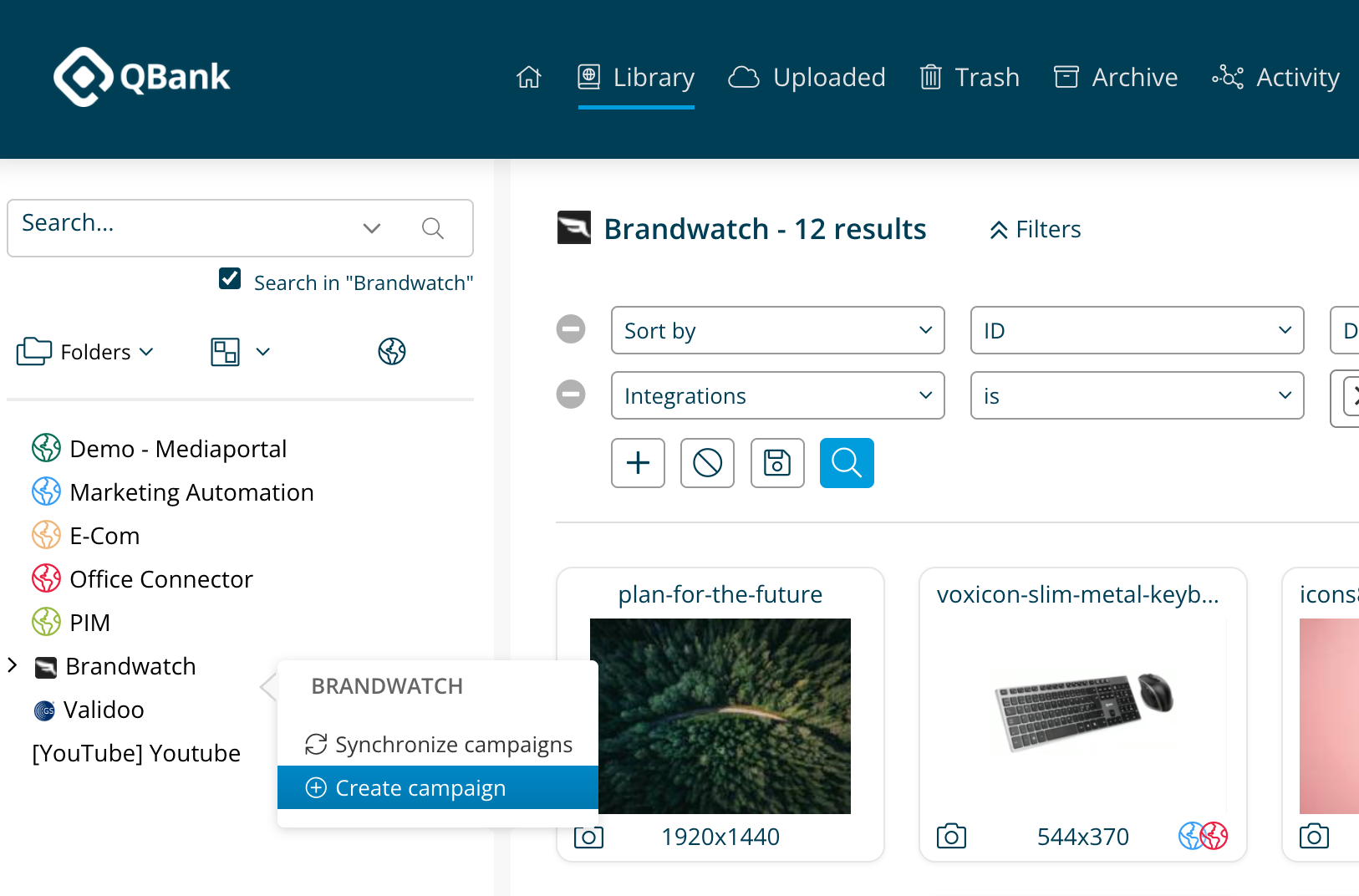Open the Uploaded tab
Image resolution: width=1359 pixels, height=896 pixels.
807,77
